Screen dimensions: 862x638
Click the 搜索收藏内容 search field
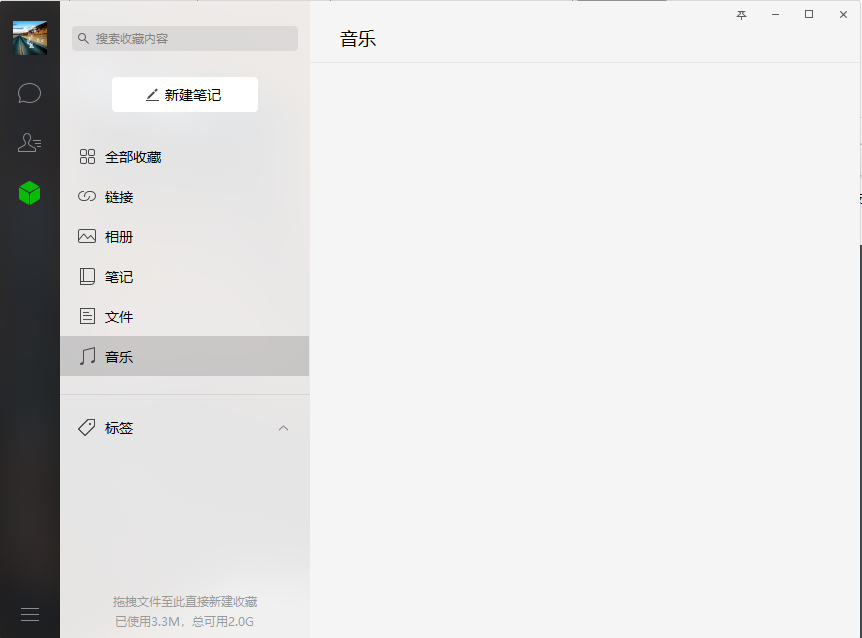(x=185, y=38)
